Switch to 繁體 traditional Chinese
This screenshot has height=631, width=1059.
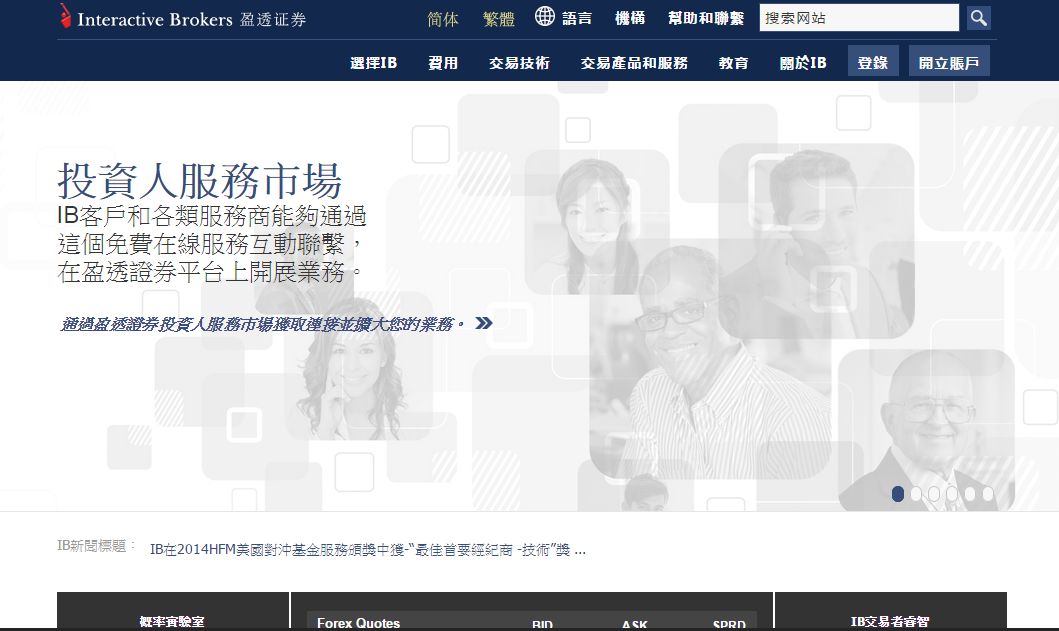coord(498,19)
